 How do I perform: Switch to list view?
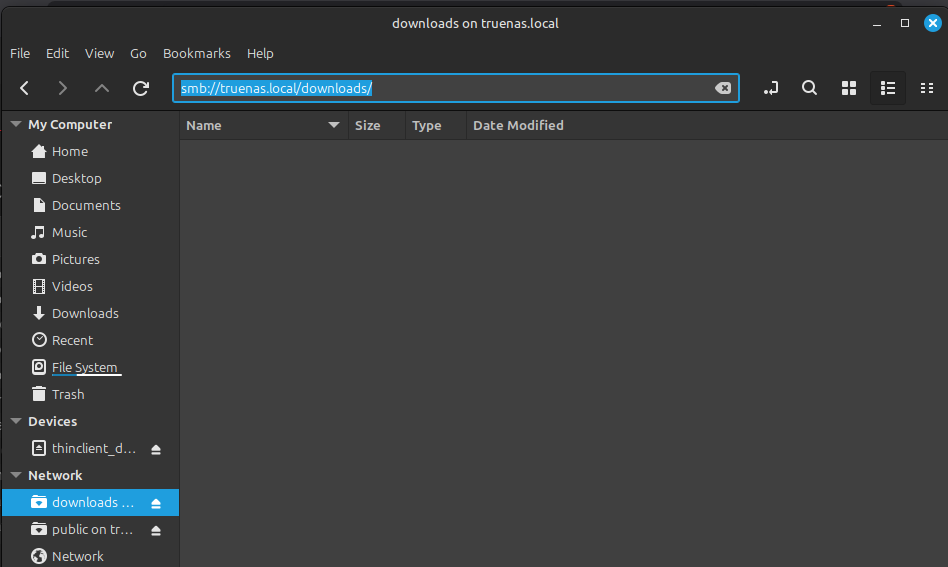887,88
